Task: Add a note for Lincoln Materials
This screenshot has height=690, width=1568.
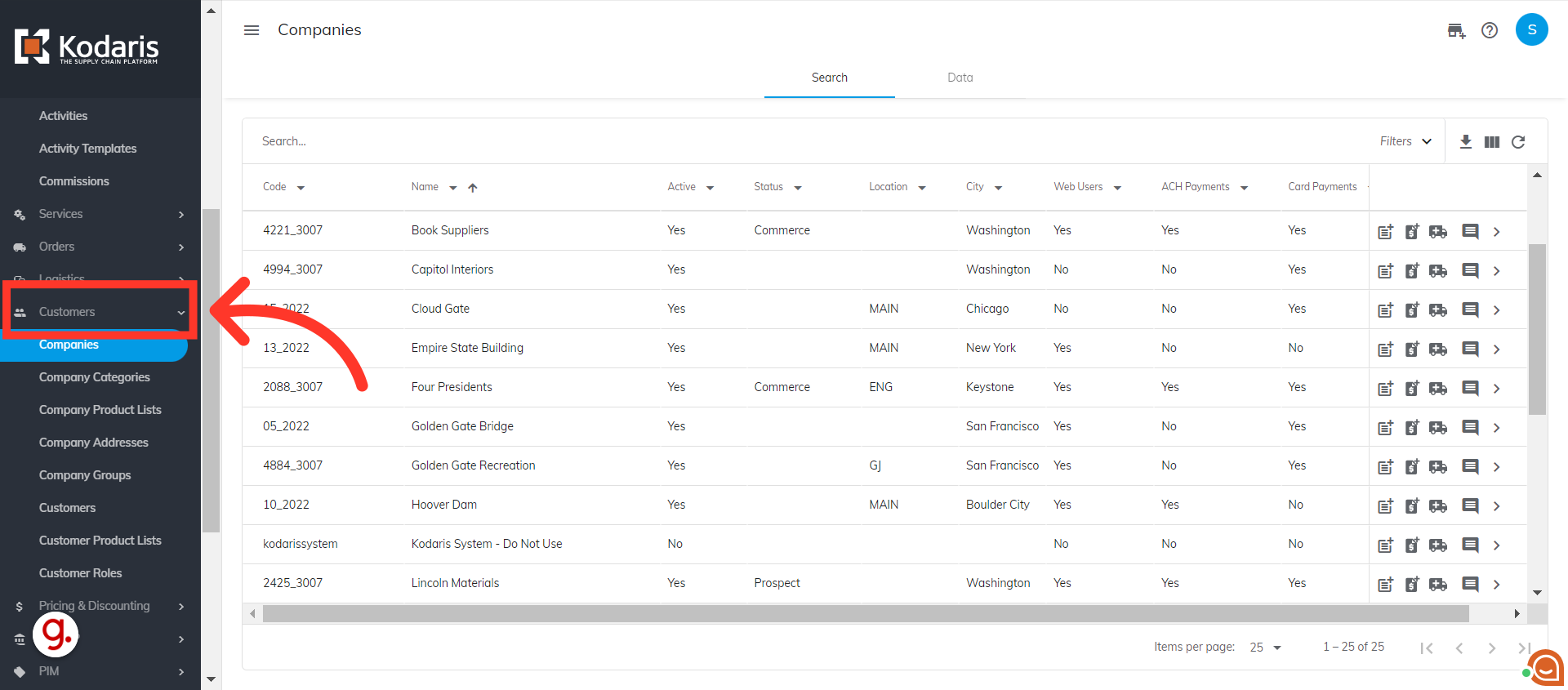Action: pyautogui.click(x=1386, y=584)
